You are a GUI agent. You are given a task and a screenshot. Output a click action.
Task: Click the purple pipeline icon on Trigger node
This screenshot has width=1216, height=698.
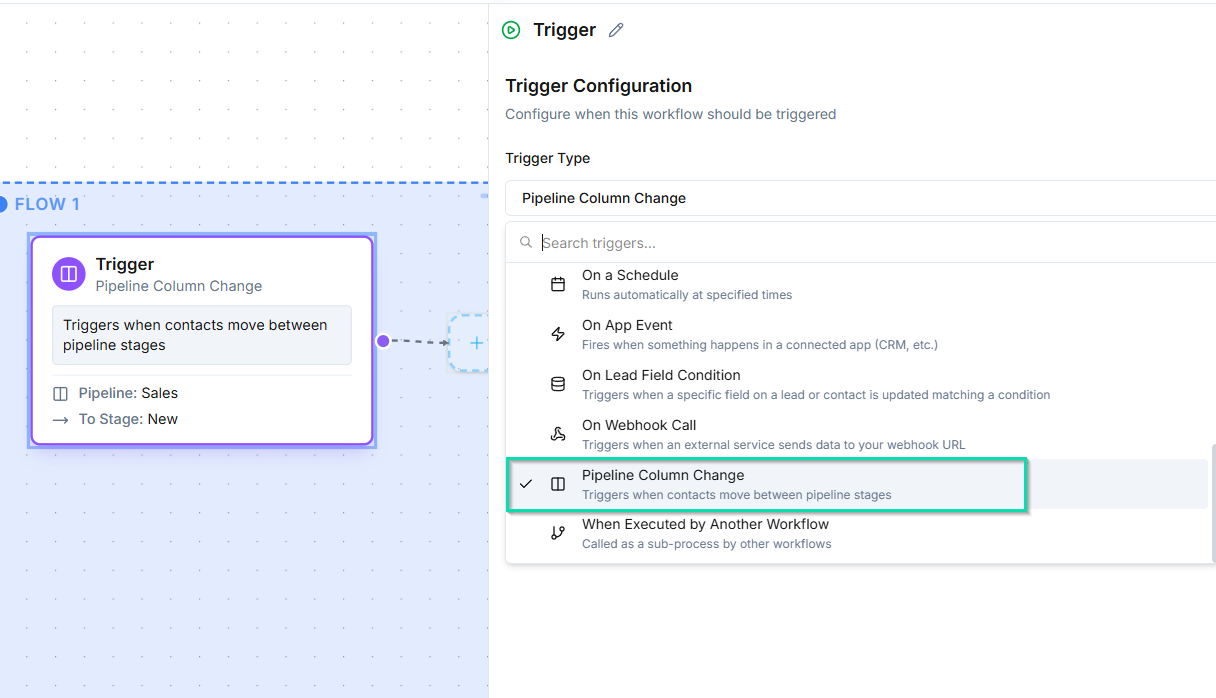(69, 273)
